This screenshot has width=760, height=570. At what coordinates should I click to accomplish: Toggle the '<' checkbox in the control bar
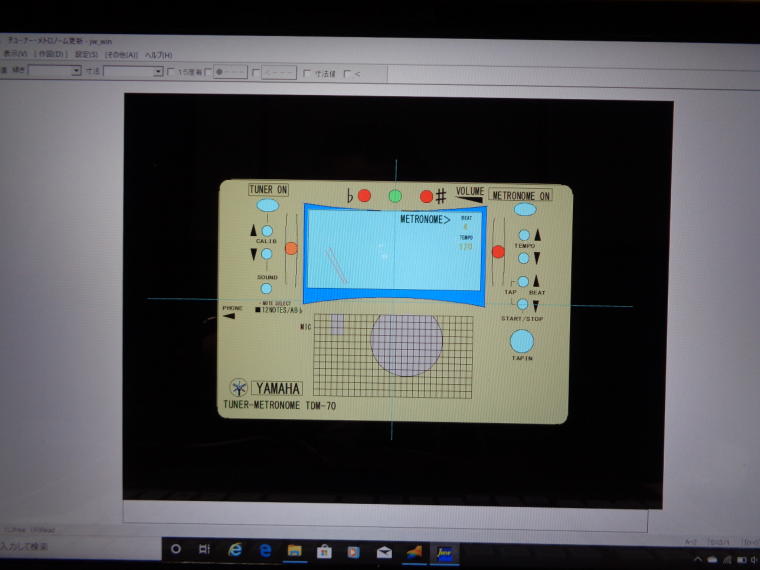point(347,74)
